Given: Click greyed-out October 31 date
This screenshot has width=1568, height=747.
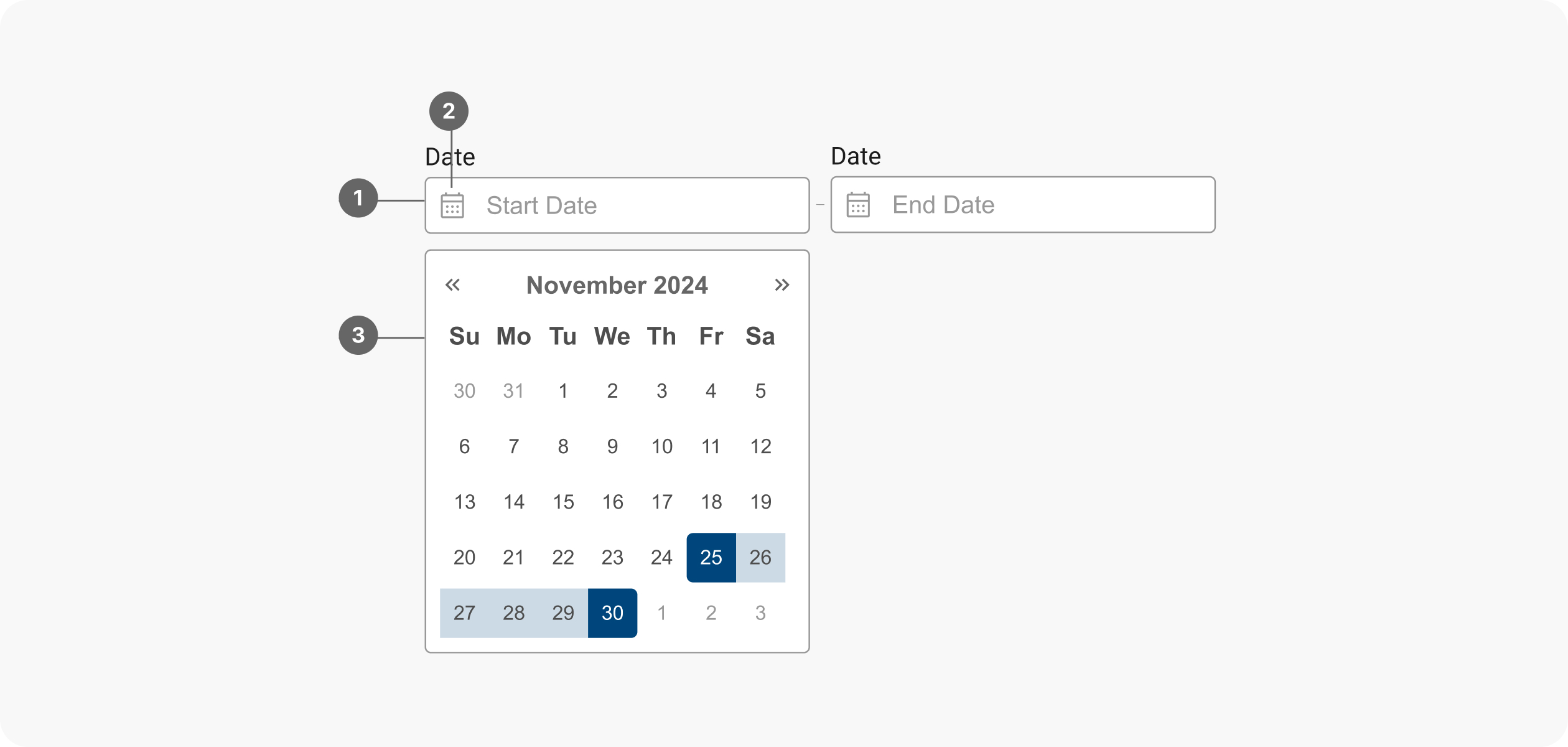Looking at the screenshot, I should click(x=513, y=391).
